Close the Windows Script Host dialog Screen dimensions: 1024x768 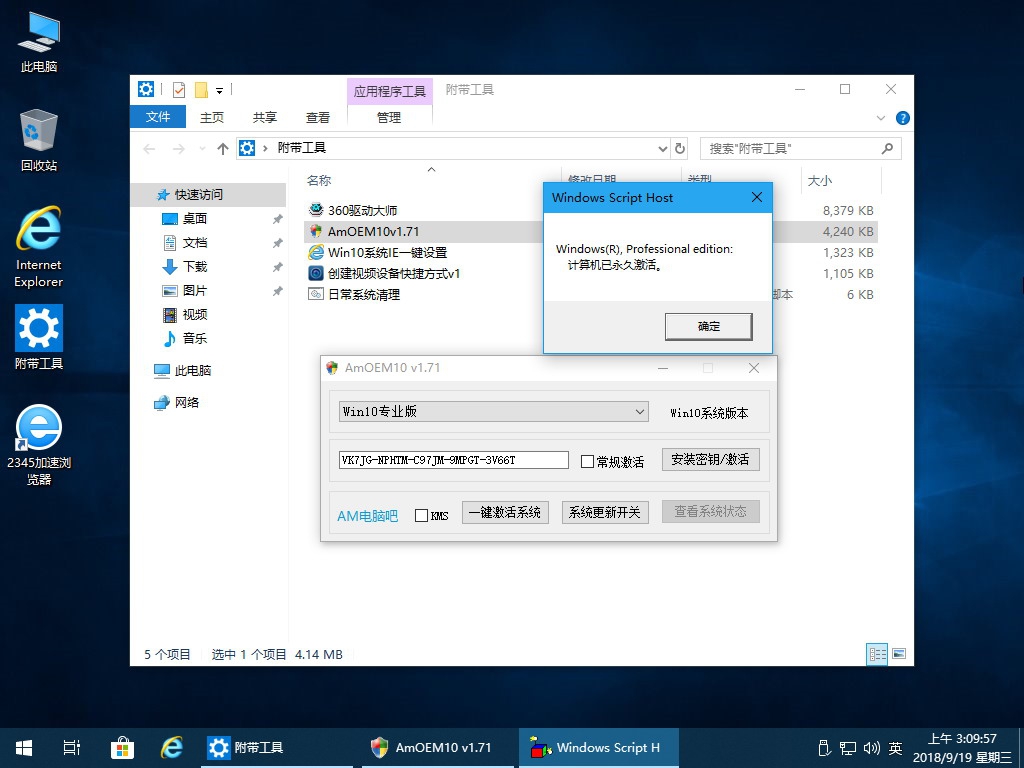[x=757, y=197]
